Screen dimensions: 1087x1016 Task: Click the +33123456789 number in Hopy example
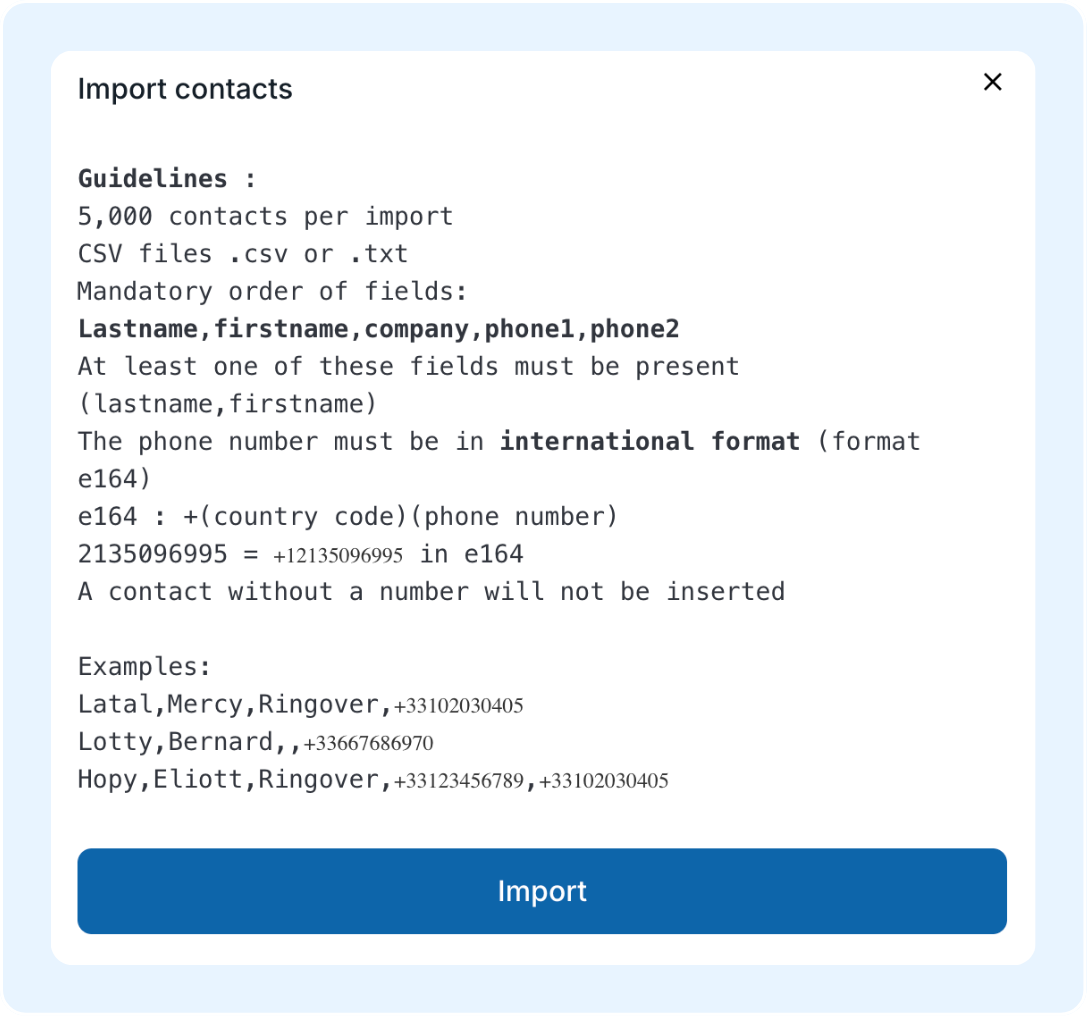[x=459, y=781]
